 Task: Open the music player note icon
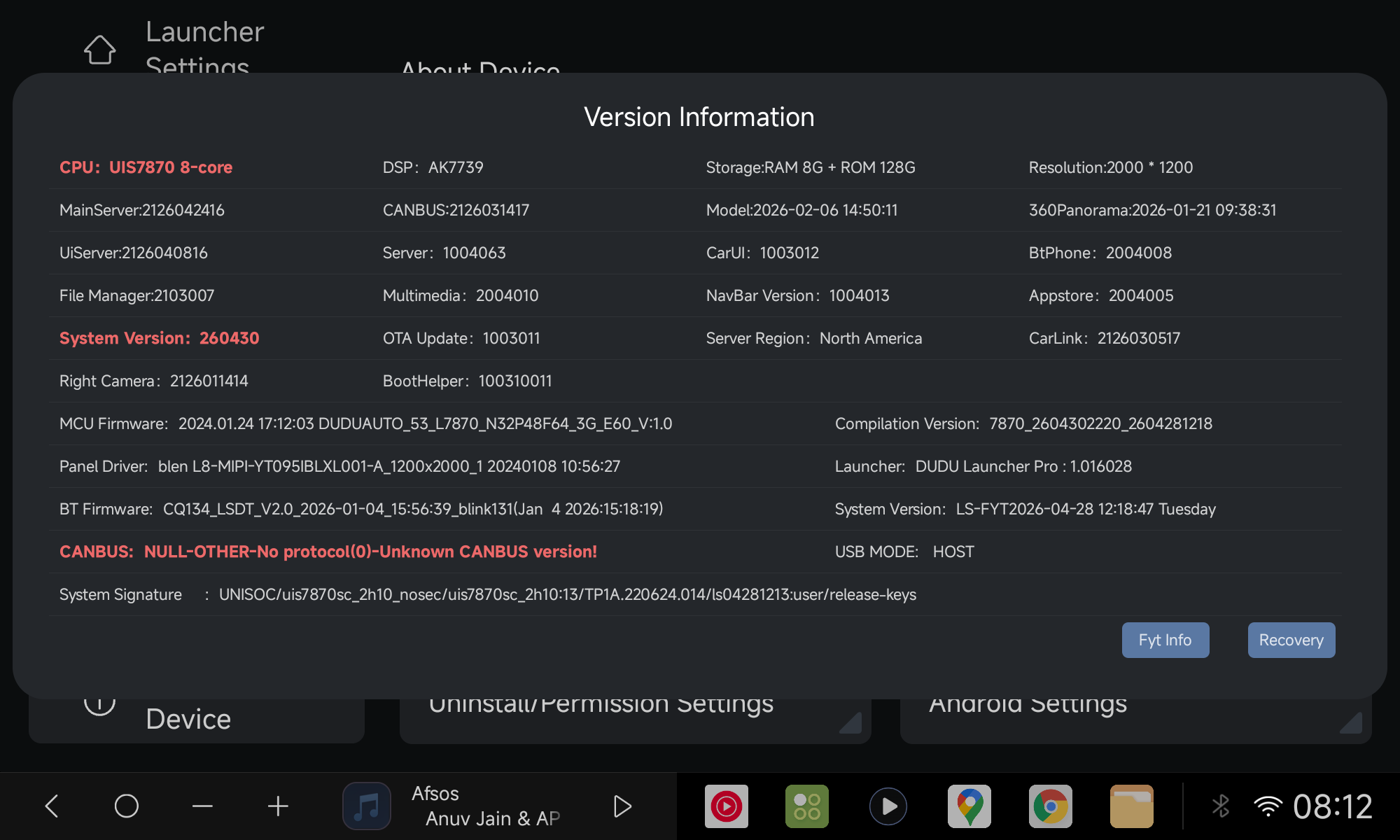tap(367, 806)
